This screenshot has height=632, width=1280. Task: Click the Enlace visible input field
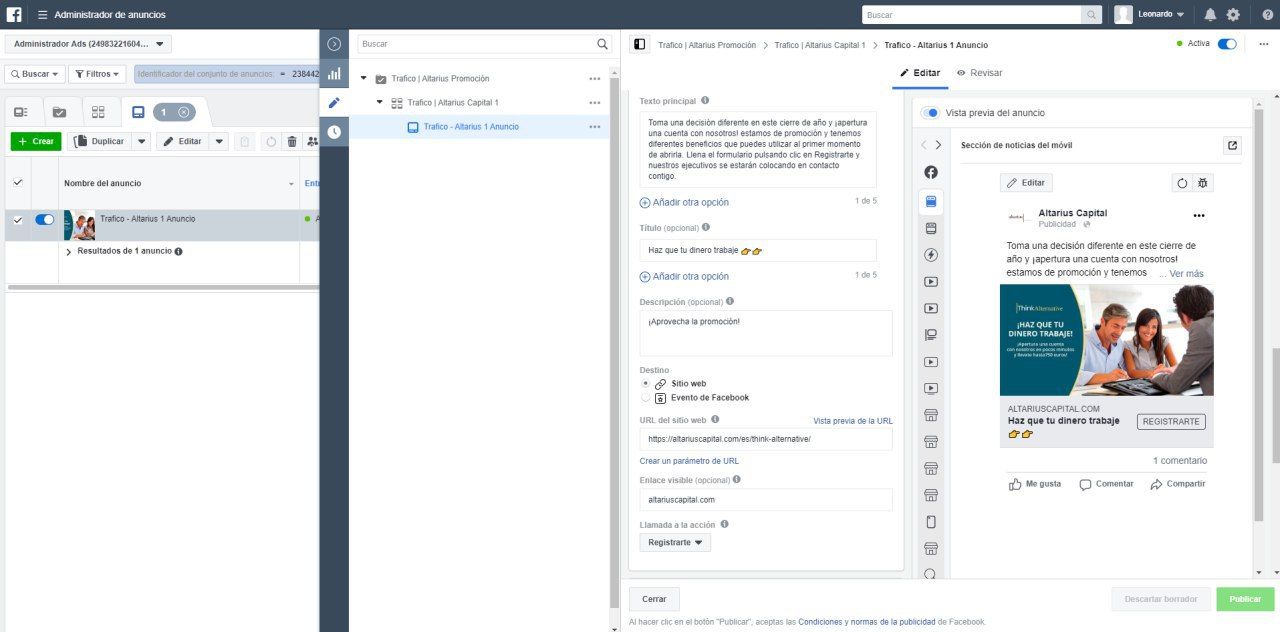(766, 500)
